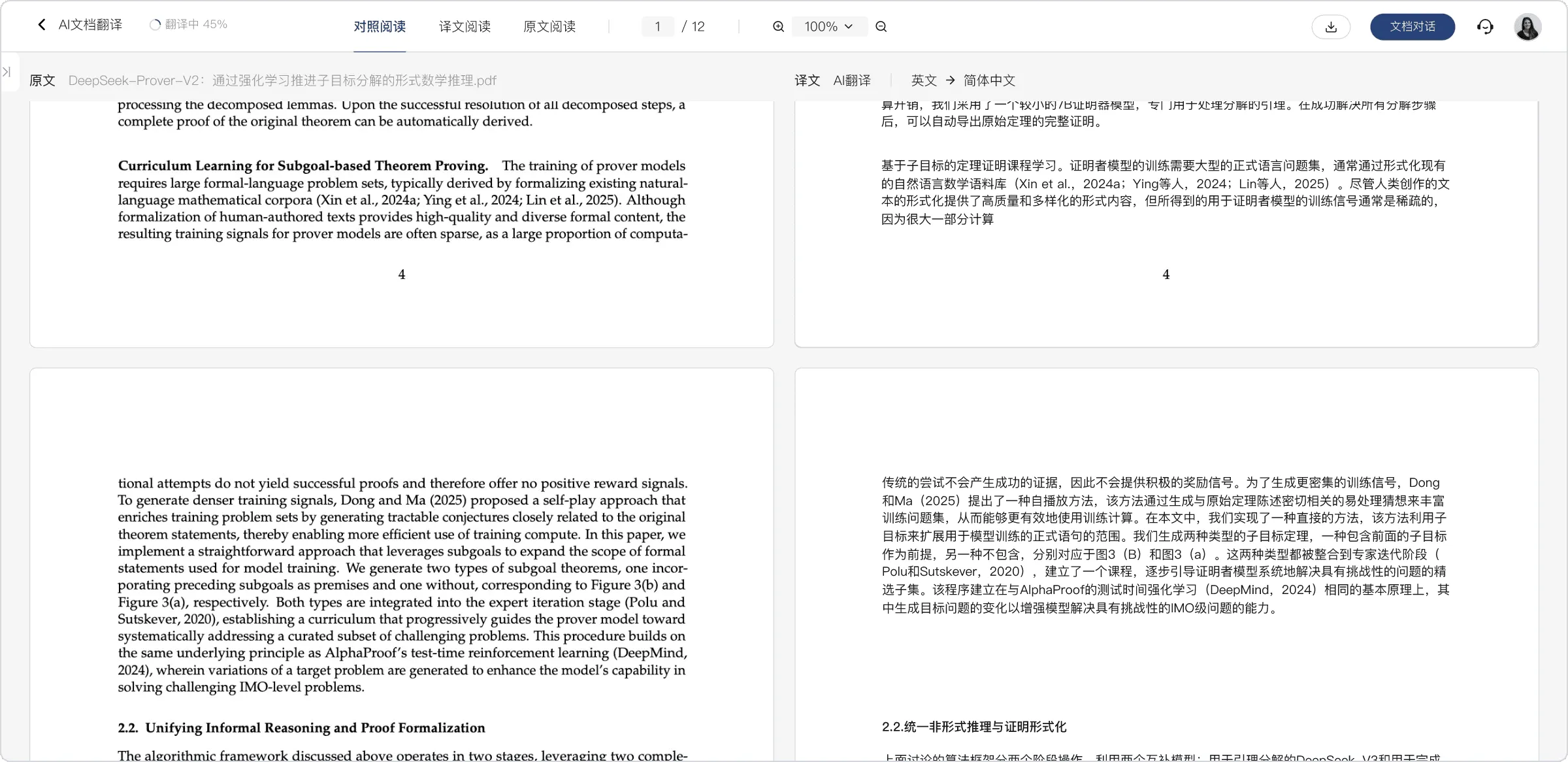Click the translated 2.2.统一非形式推理与证明形式化 heading
This screenshot has width=1568, height=762.
[973, 727]
